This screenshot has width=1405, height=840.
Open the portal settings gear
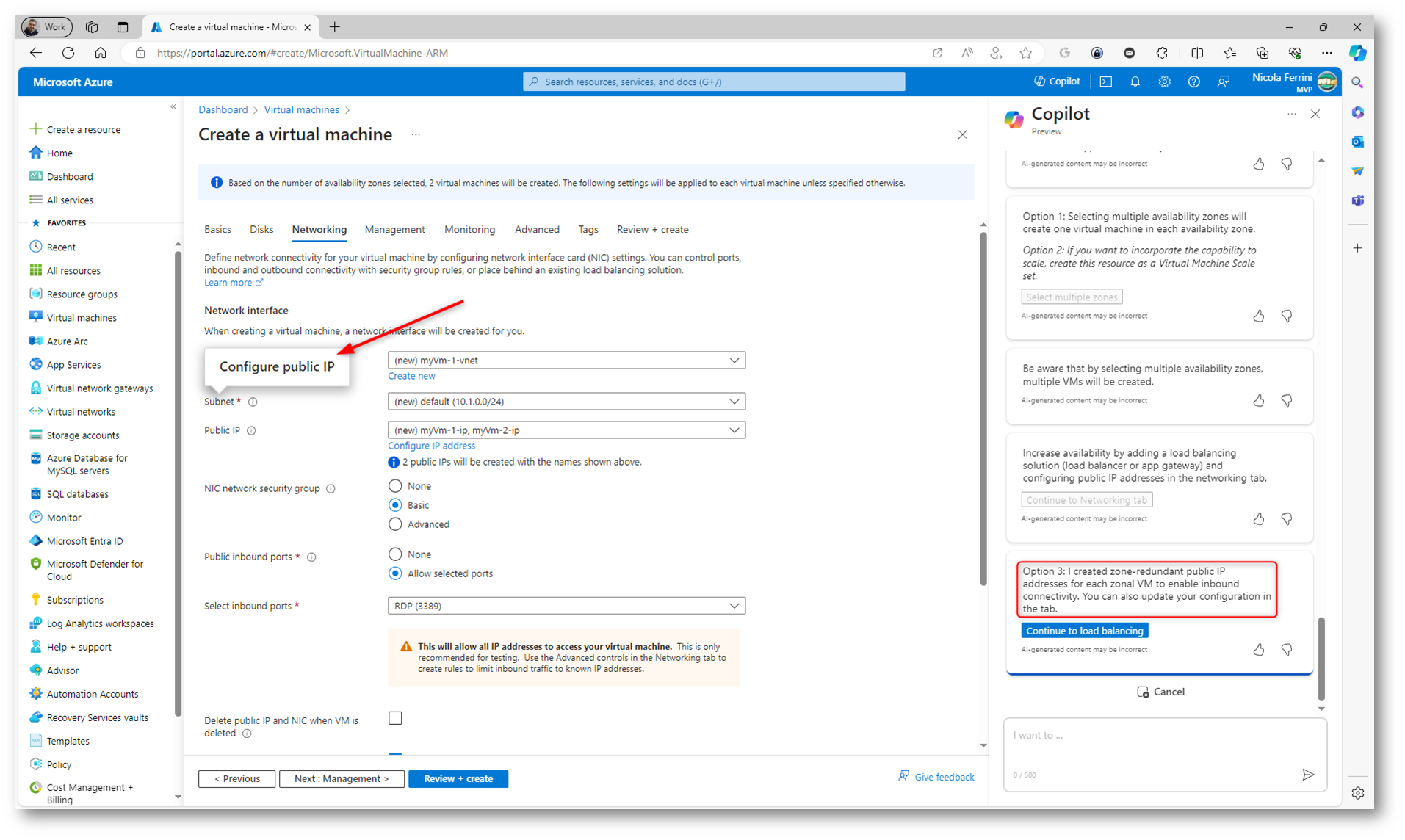(1164, 82)
